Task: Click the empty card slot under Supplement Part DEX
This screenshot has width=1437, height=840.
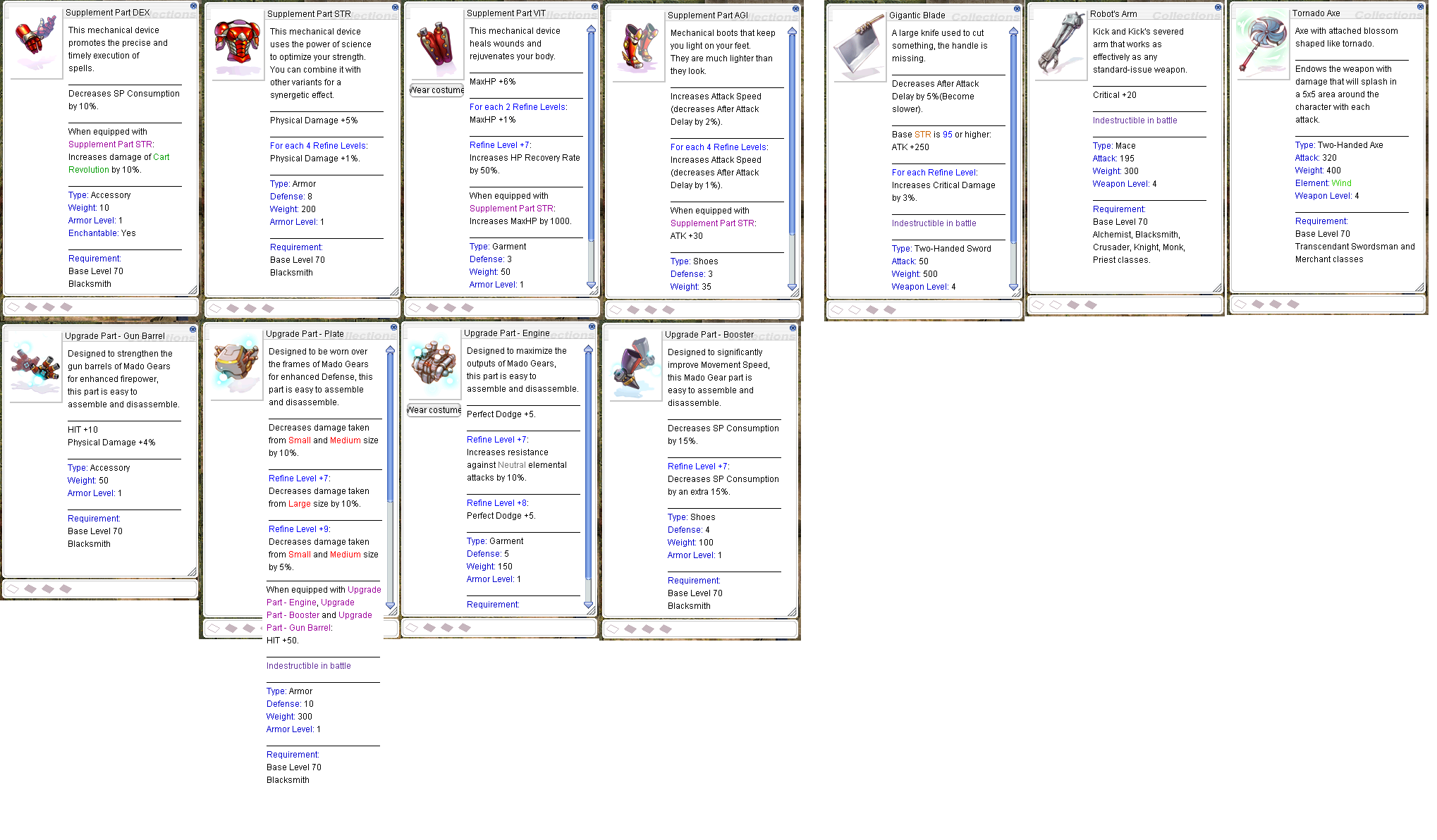Action: point(13,307)
